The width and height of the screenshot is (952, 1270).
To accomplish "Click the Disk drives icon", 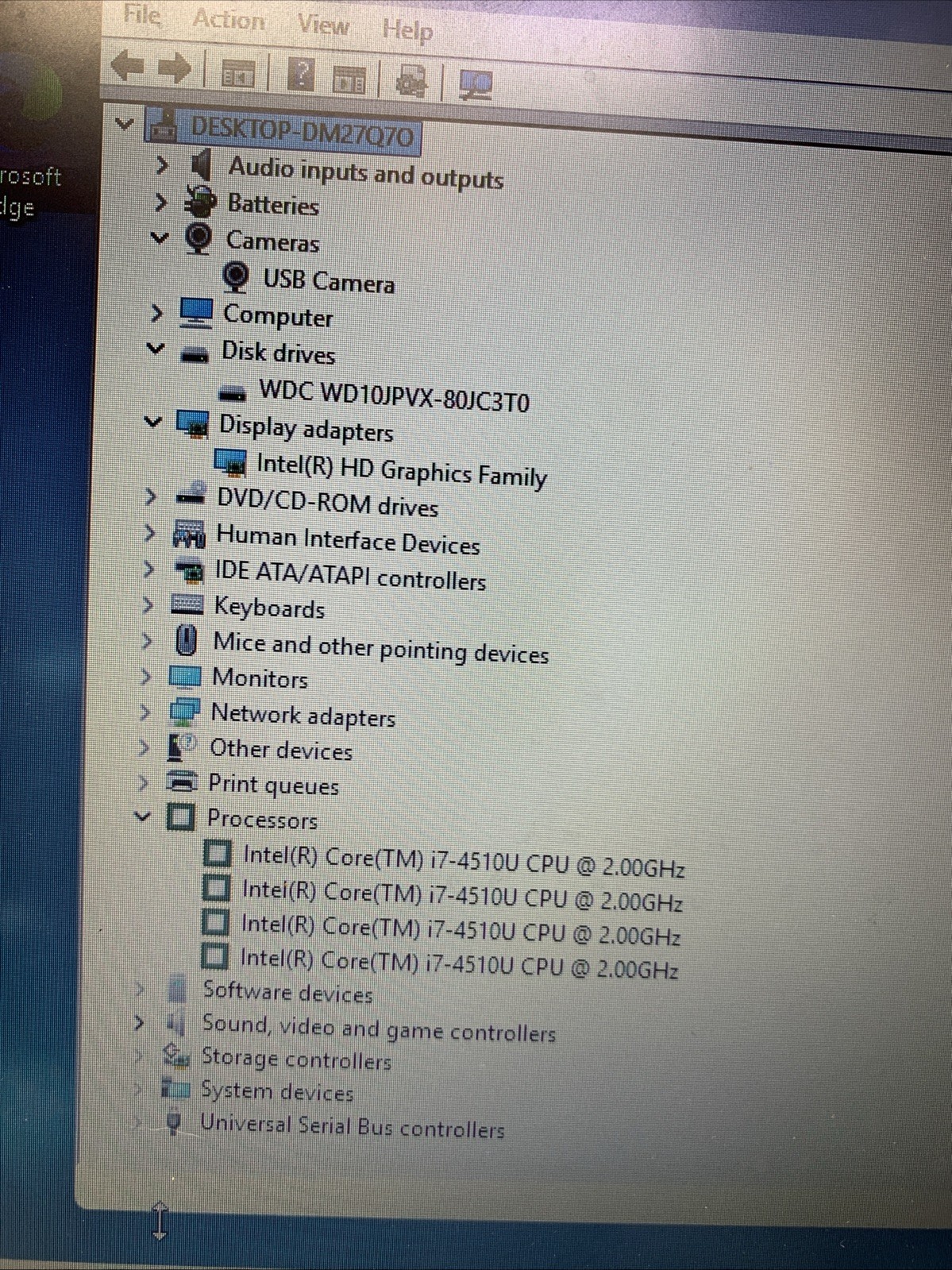I will 195,355.
